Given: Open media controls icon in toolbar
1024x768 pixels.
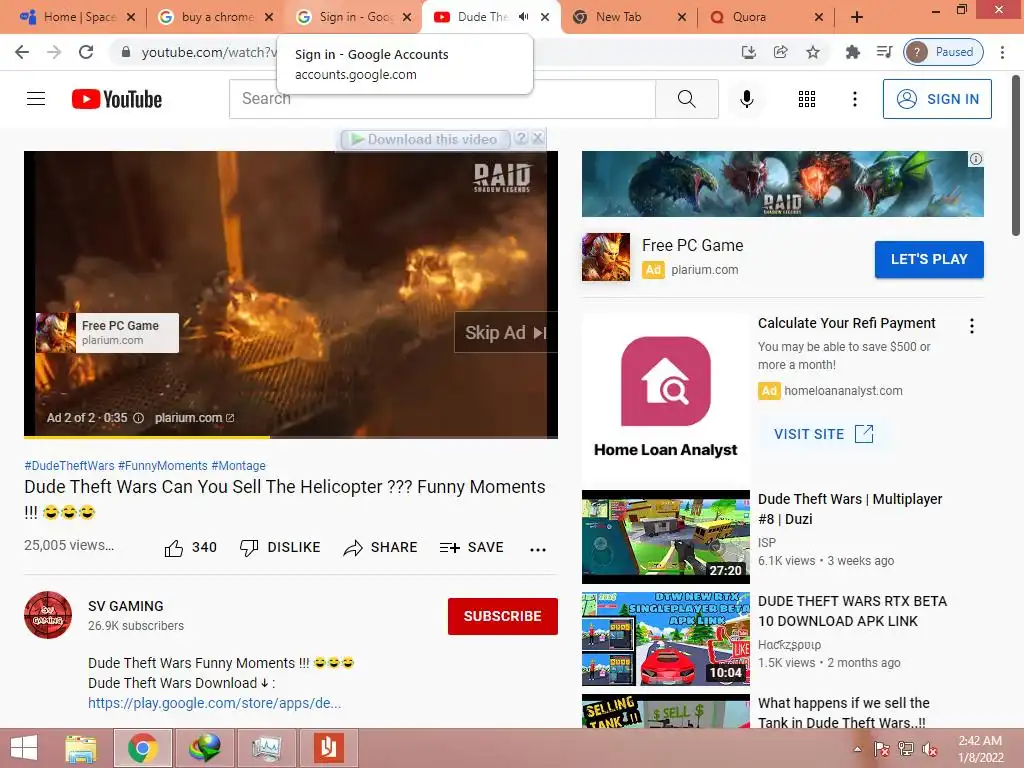Looking at the screenshot, I should click(x=884, y=52).
